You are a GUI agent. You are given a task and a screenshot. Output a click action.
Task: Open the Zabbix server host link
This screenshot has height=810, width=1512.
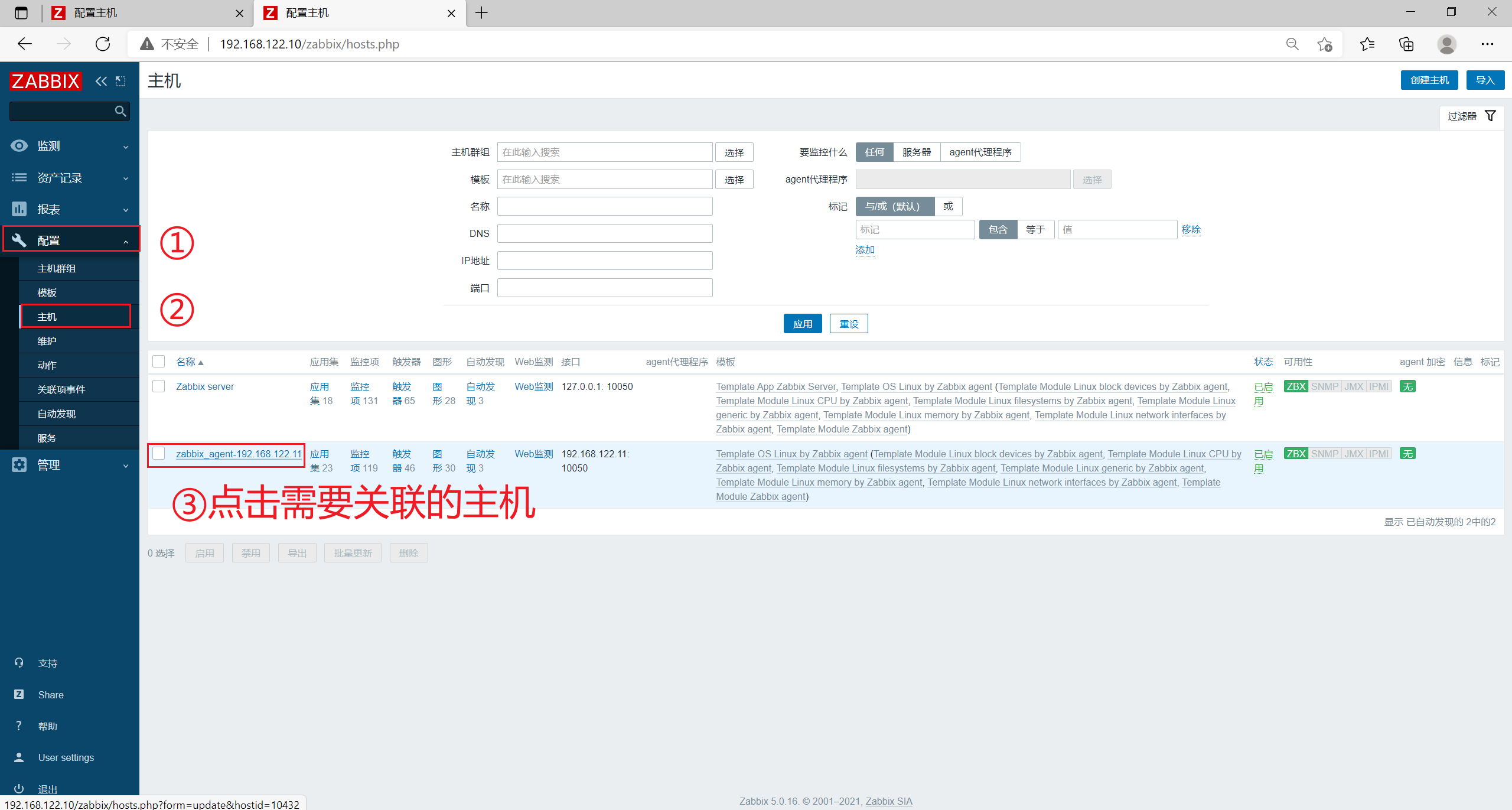pyautogui.click(x=205, y=386)
